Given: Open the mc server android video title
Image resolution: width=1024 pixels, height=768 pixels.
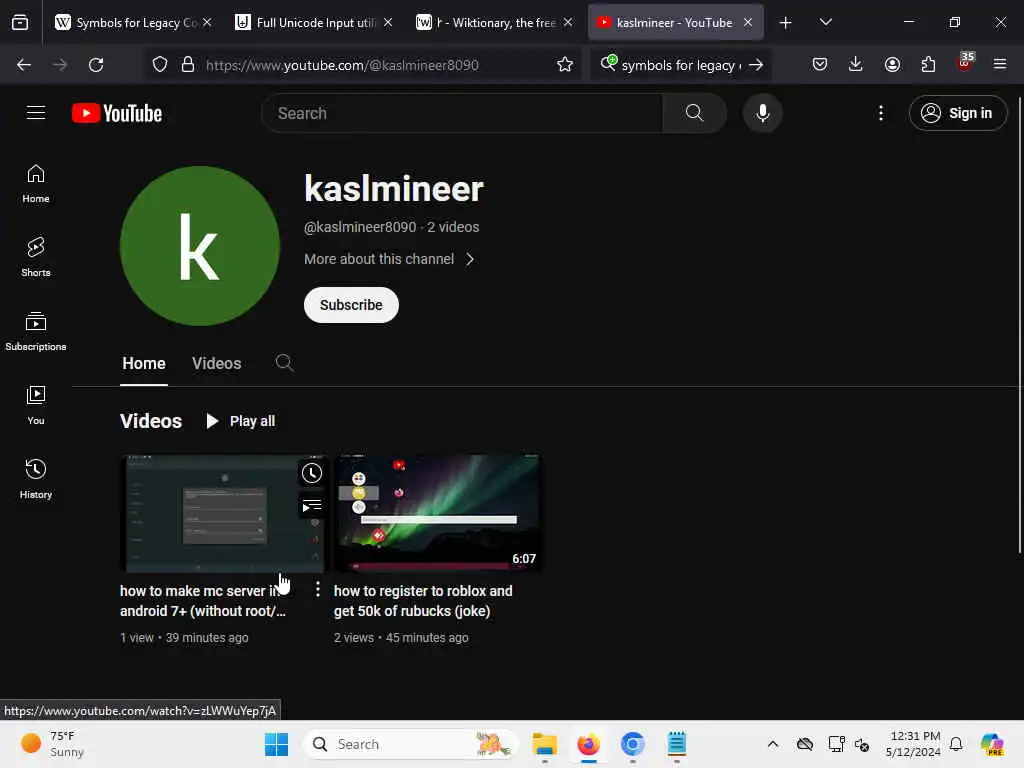Looking at the screenshot, I should coord(202,601).
